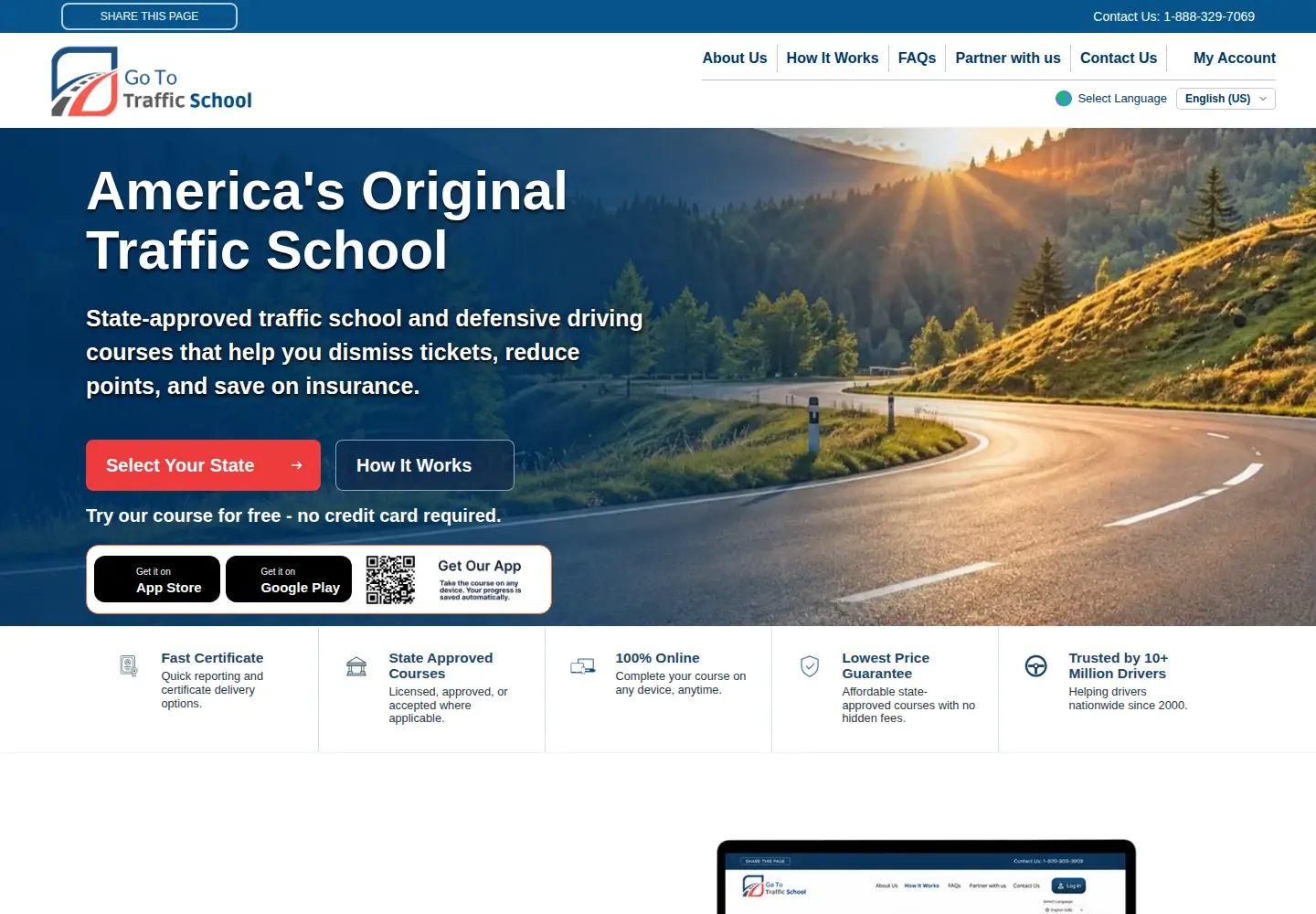Screen dimensions: 1316x914
Task: Click the State Approved Courses heading
Action: click(x=440, y=665)
